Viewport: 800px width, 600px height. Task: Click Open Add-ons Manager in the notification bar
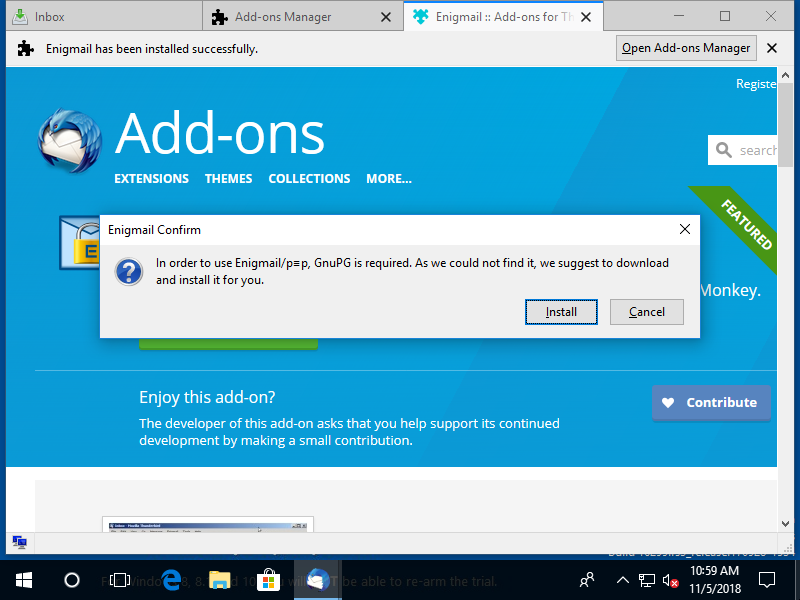686,47
